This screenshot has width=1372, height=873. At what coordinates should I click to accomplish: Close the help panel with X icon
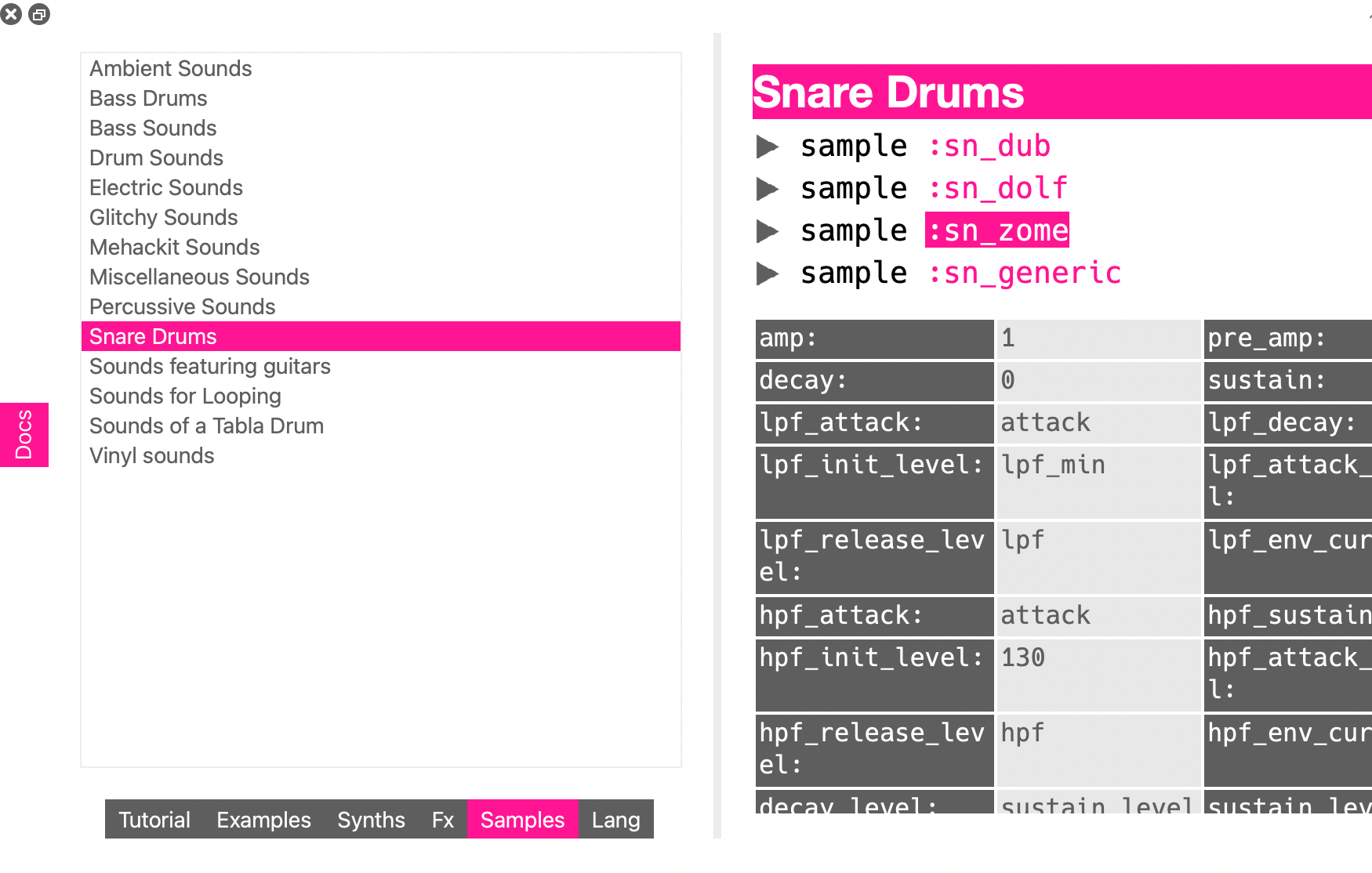(11, 14)
